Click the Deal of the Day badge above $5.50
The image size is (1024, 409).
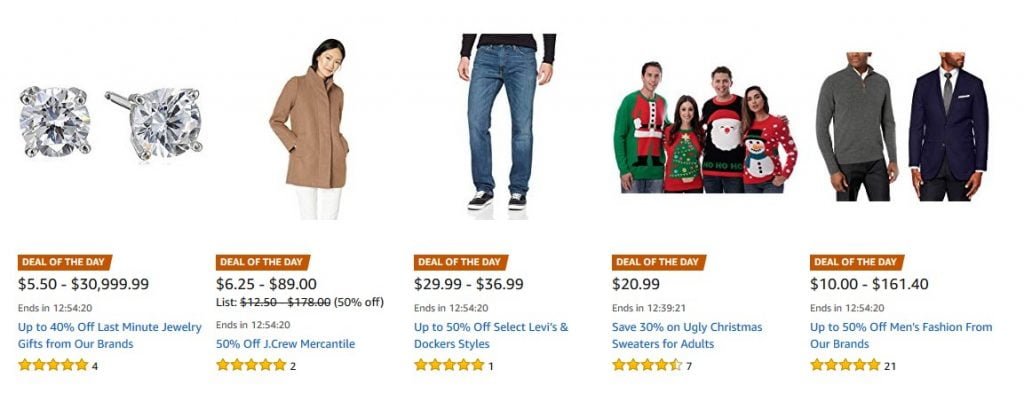[64, 262]
